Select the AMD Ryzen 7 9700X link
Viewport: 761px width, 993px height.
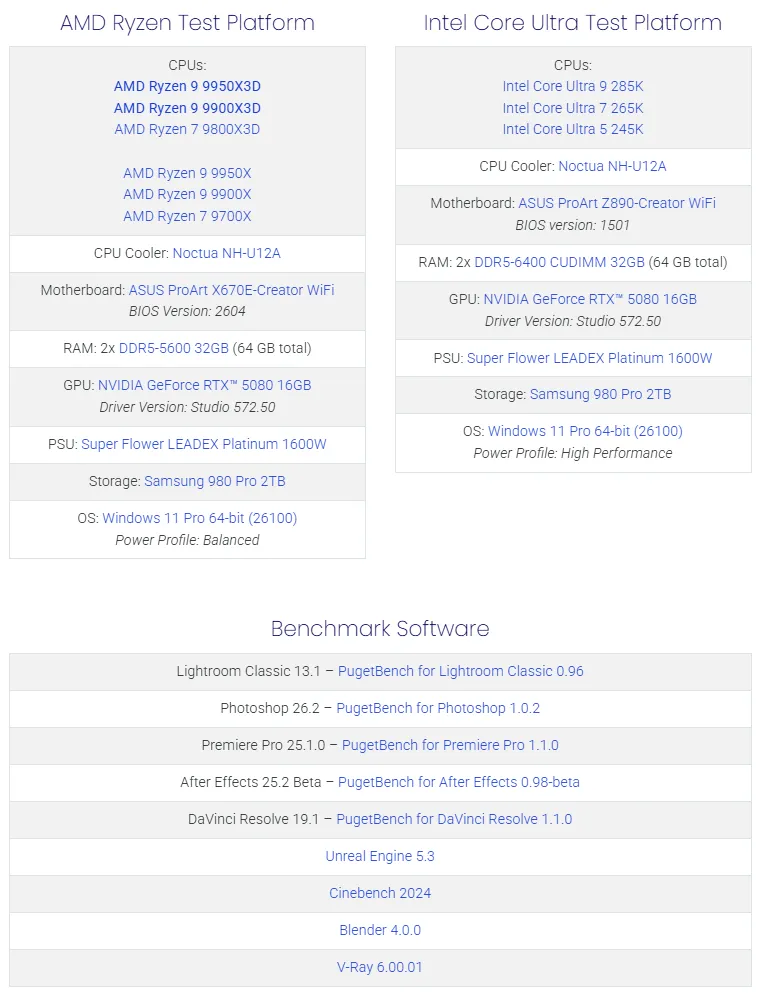pyautogui.click(x=187, y=216)
